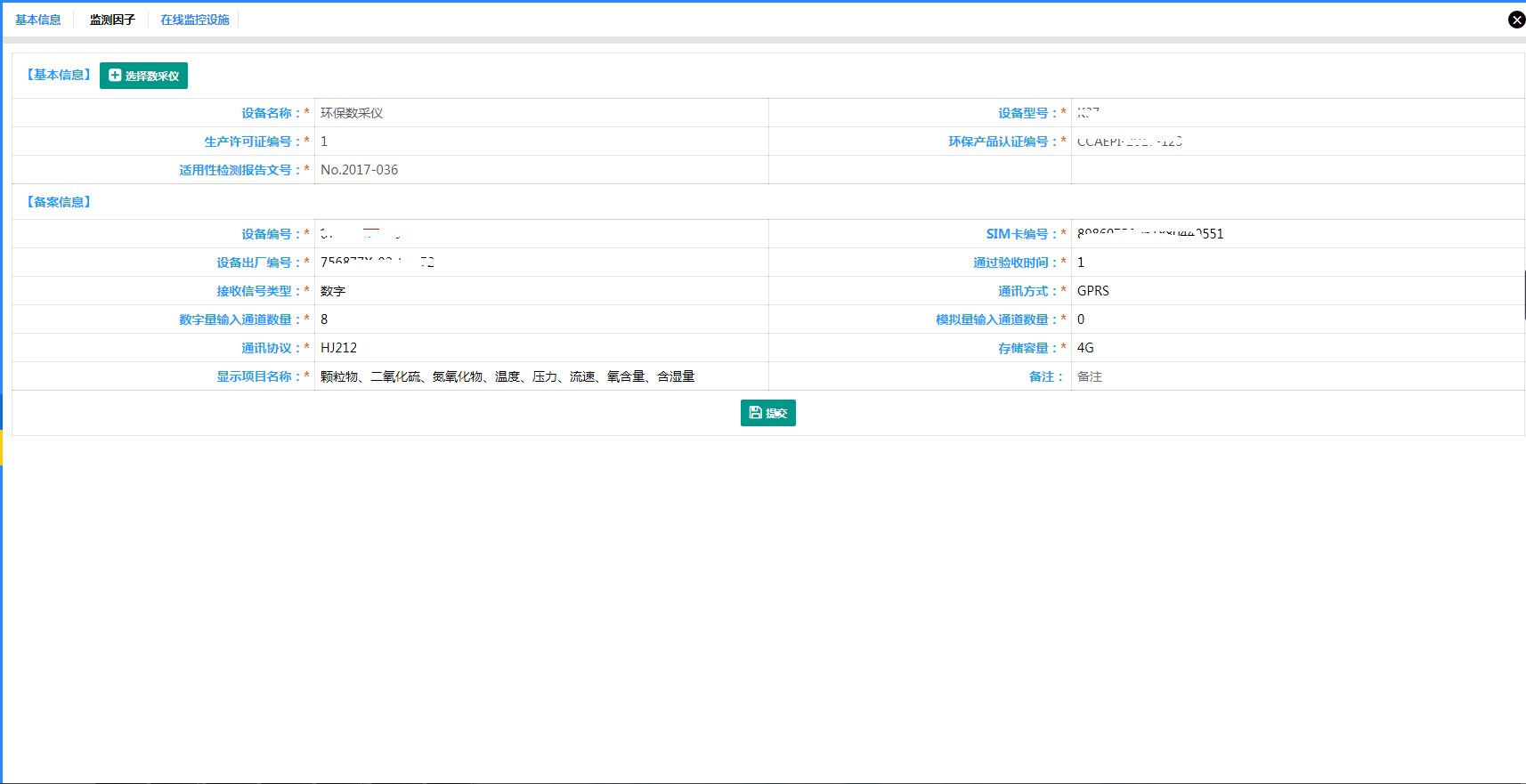This screenshot has height=784, width=1526.
Task: Click the 设备名称 input field
Action: click(x=540, y=113)
